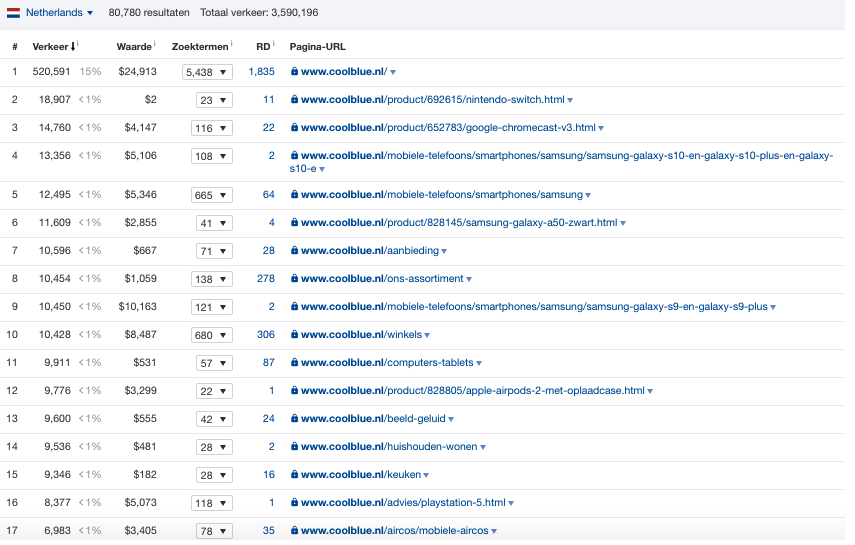
Task: Open the nintendo-switch.html product link
Action: (432, 99)
